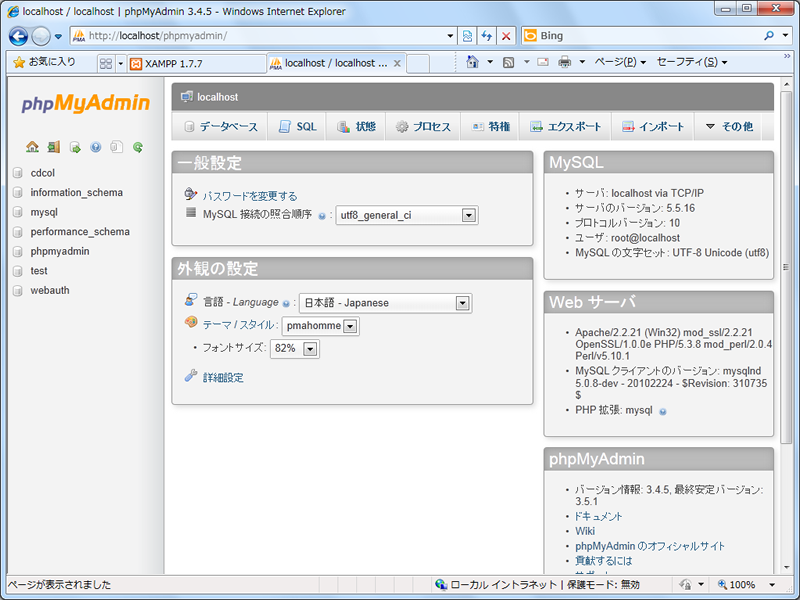
Task: Open the blue help documentation icon in sidebar
Action: point(96,147)
